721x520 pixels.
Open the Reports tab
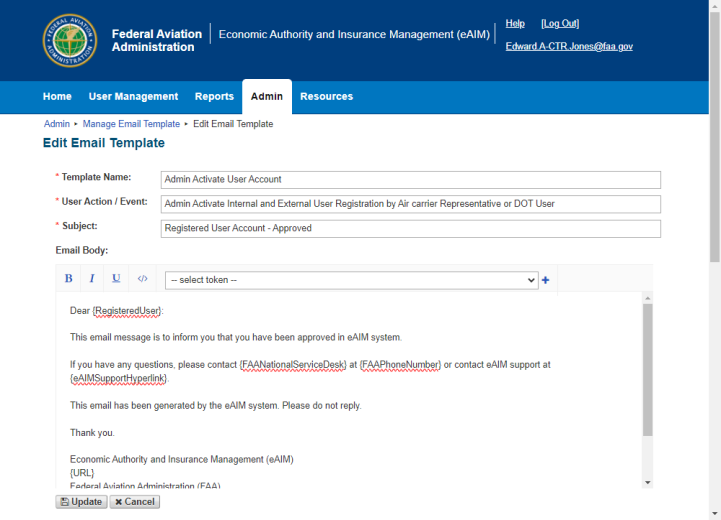coord(214,97)
